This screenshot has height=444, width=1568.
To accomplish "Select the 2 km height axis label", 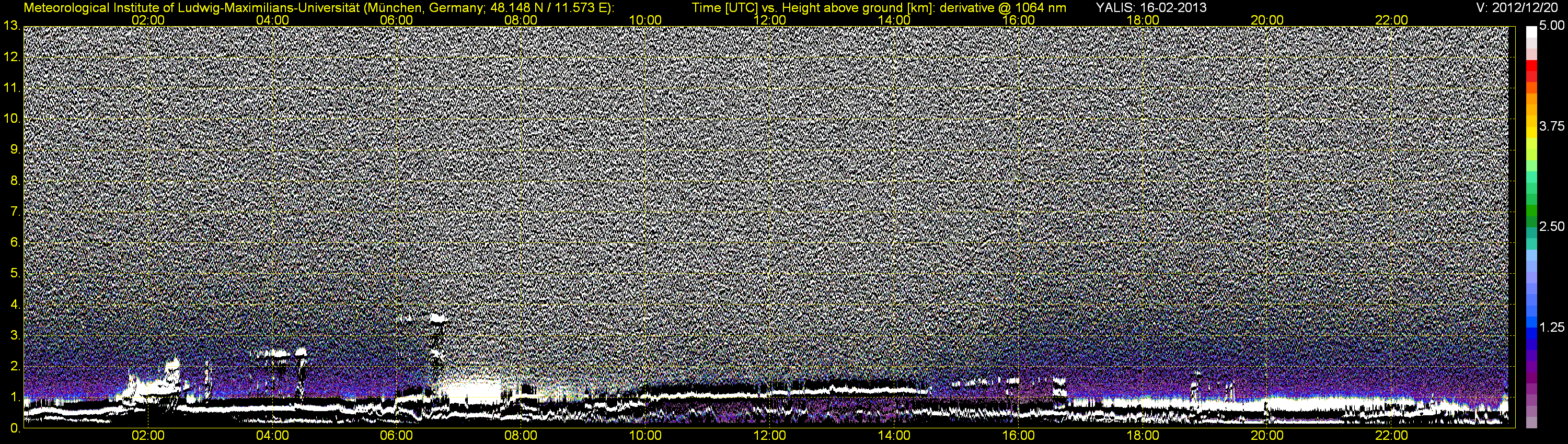I will pyautogui.click(x=15, y=367).
